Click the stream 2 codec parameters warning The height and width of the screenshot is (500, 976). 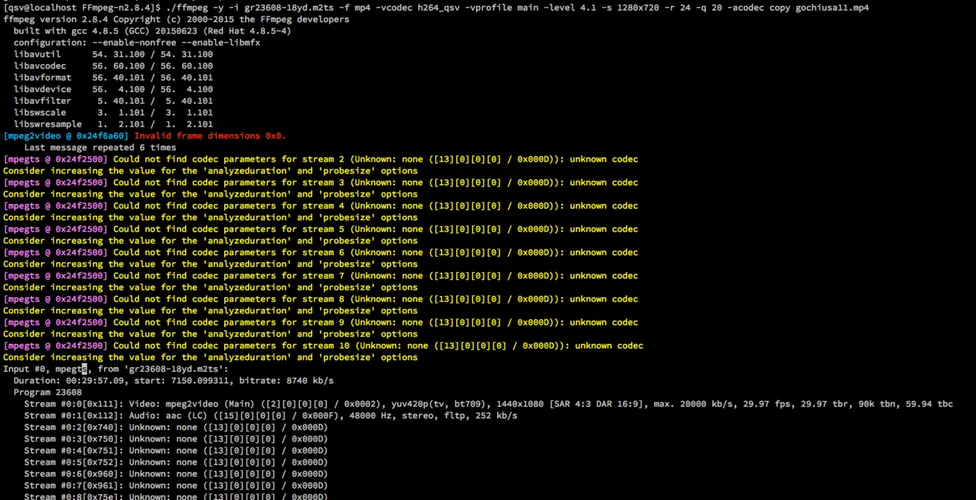[x=320, y=159]
